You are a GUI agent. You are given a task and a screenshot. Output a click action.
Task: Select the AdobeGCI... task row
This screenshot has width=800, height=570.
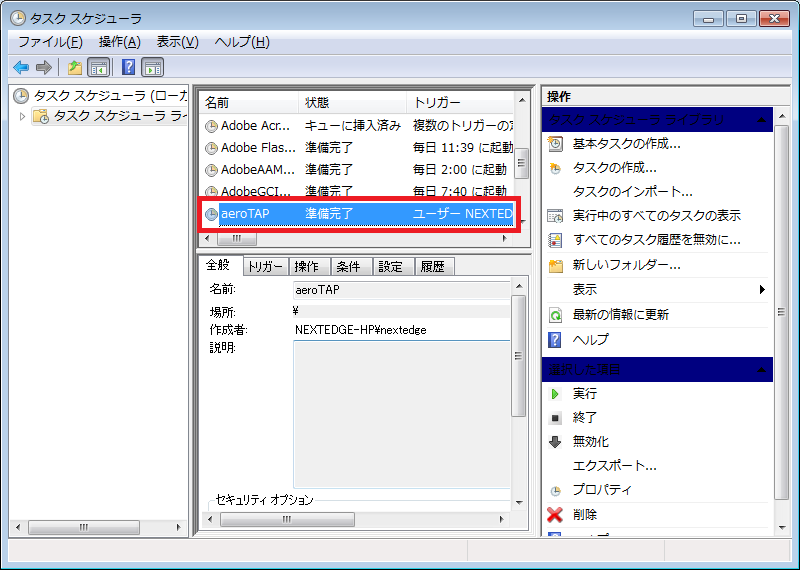[357, 191]
